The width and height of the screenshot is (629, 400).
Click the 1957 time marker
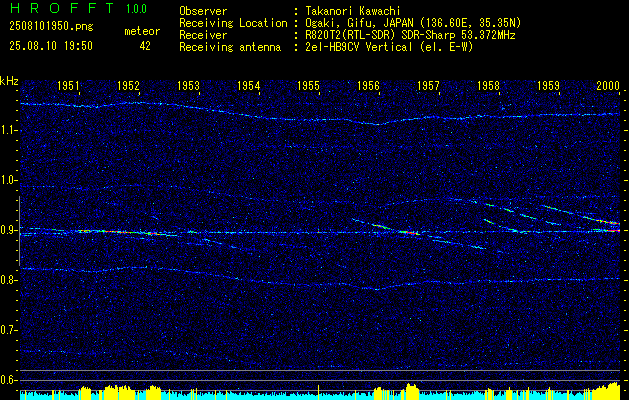point(428,85)
